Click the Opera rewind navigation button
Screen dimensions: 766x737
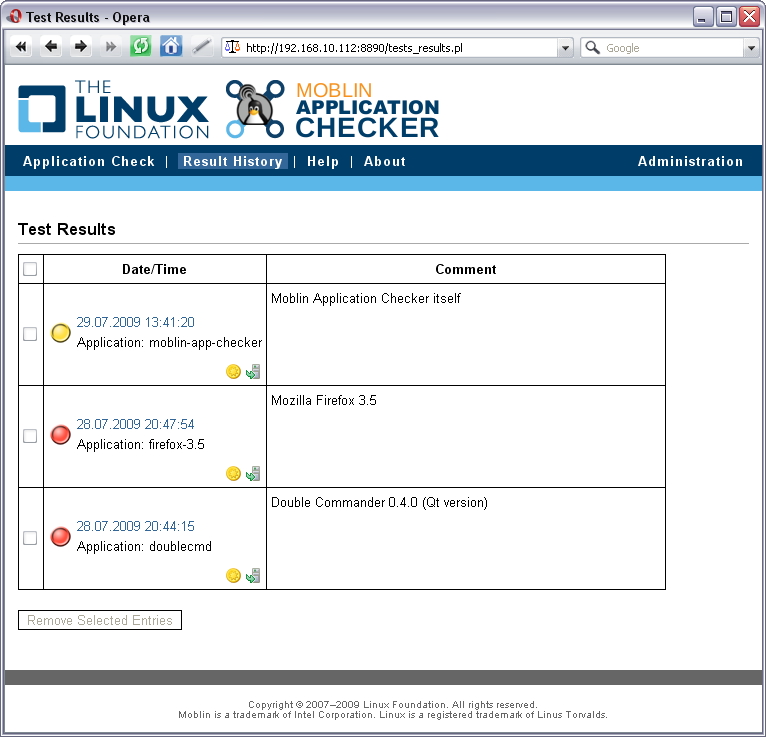coord(21,47)
